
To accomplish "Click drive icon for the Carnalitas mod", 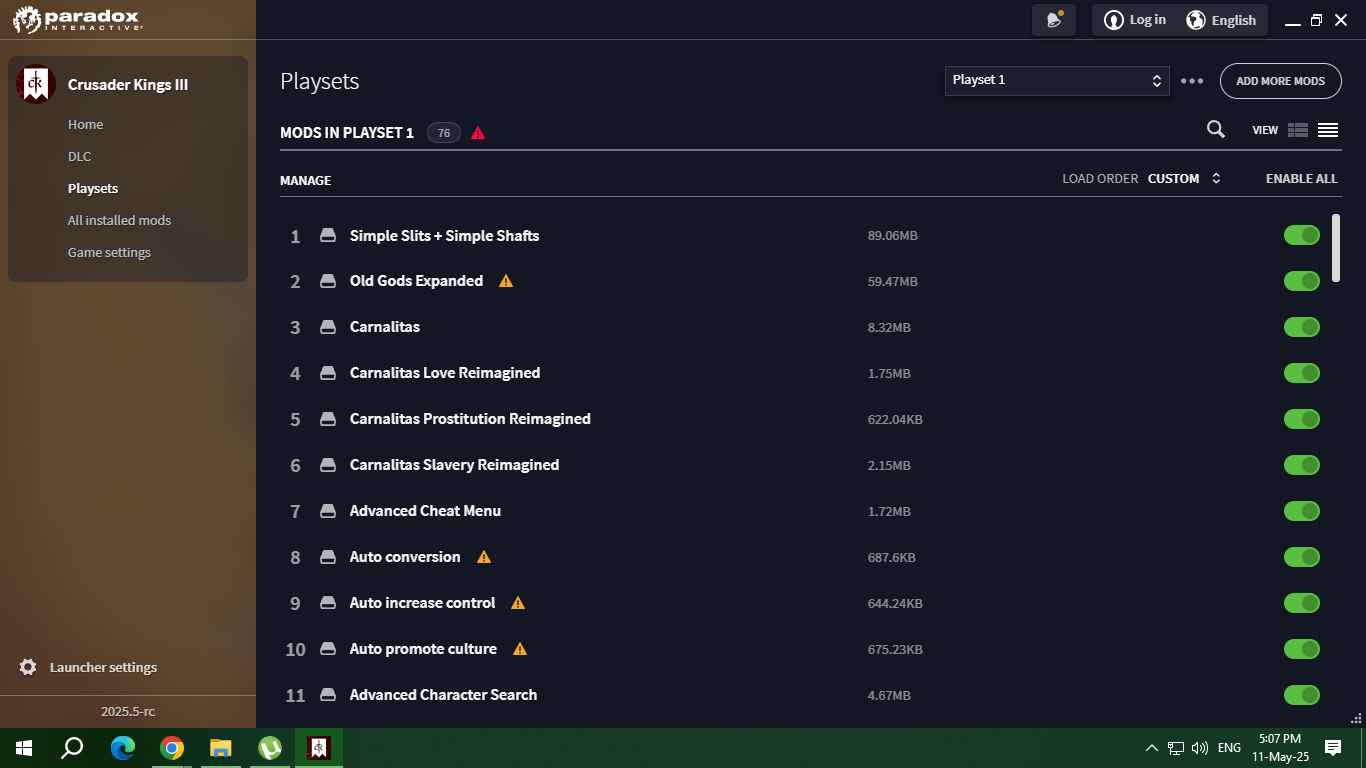I will (327, 328).
